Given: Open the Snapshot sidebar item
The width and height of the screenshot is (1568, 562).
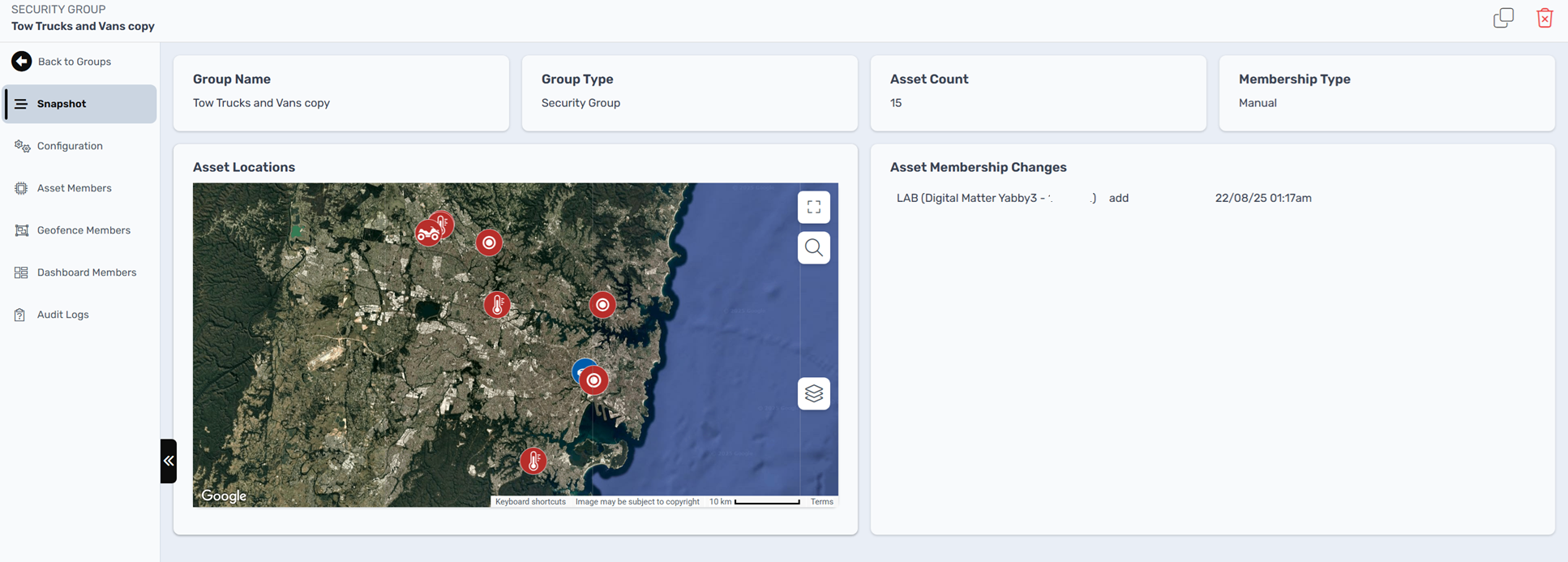Looking at the screenshot, I should point(79,104).
